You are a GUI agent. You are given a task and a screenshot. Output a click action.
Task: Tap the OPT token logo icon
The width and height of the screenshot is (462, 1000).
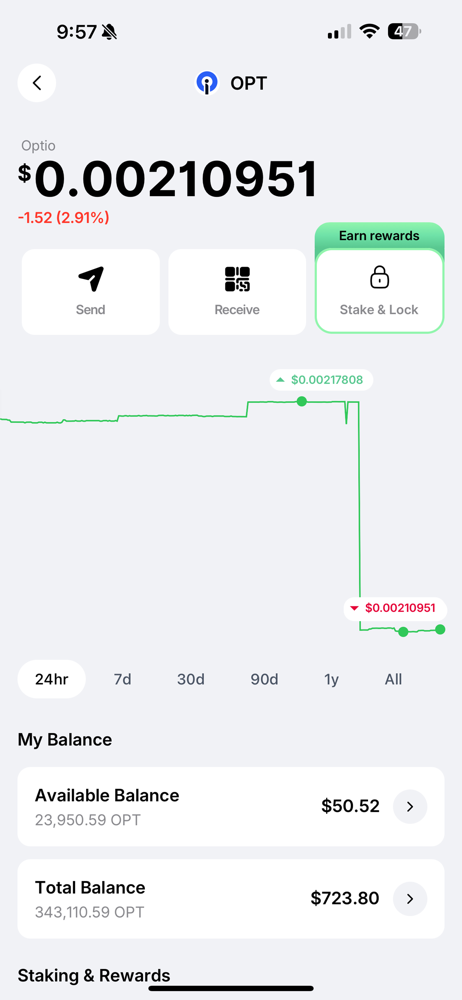pyautogui.click(x=207, y=83)
